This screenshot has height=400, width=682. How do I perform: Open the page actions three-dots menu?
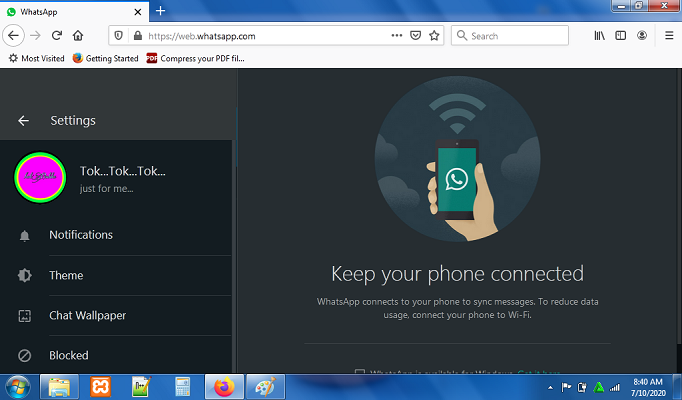tap(397, 36)
